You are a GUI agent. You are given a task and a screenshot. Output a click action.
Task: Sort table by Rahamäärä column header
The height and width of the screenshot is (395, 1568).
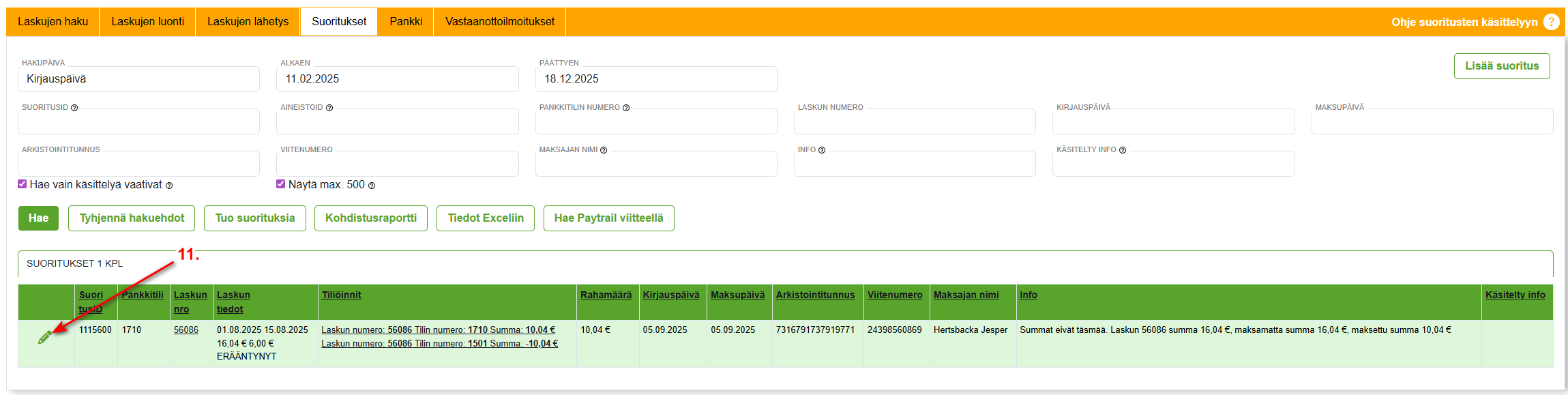click(606, 295)
